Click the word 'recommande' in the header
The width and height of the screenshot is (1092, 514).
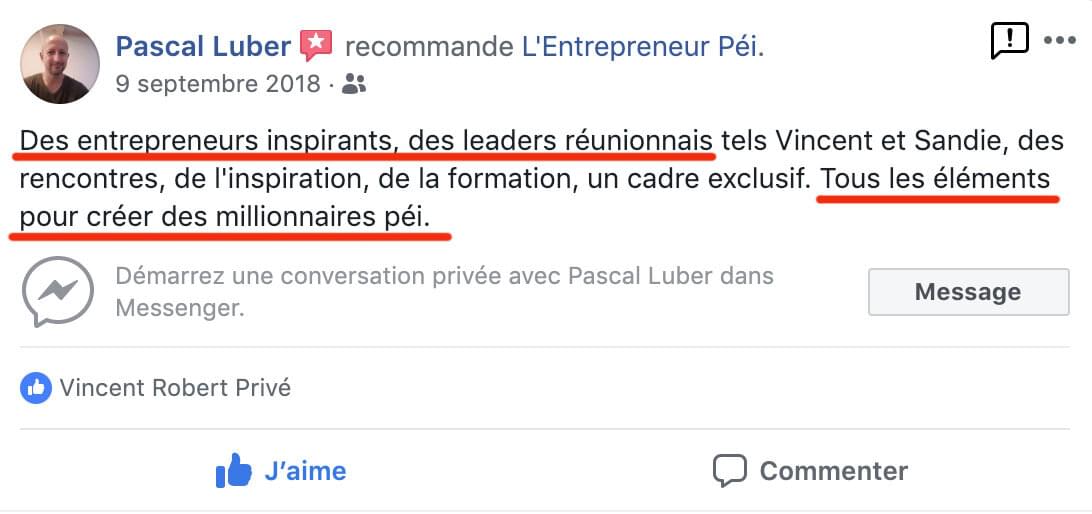click(429, 46)
